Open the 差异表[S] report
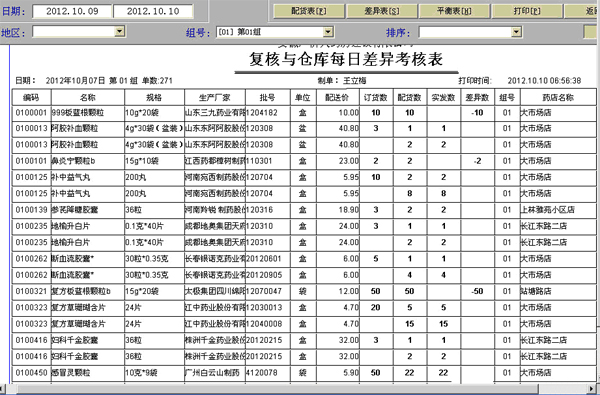This screenshot has height=395, width=600. [x=382, y=11]
